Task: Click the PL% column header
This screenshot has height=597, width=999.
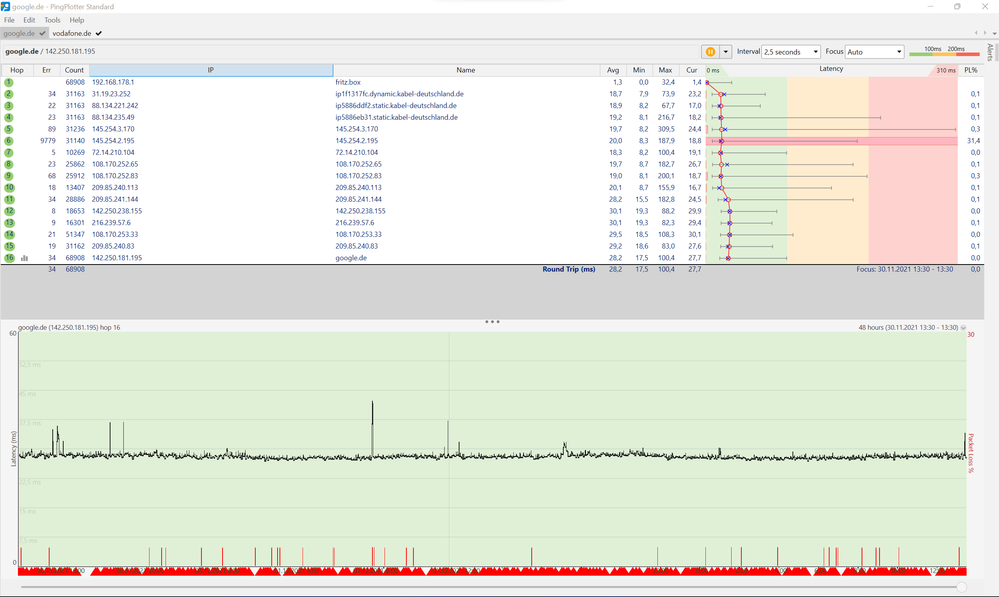Action: [x=970, y=70]
